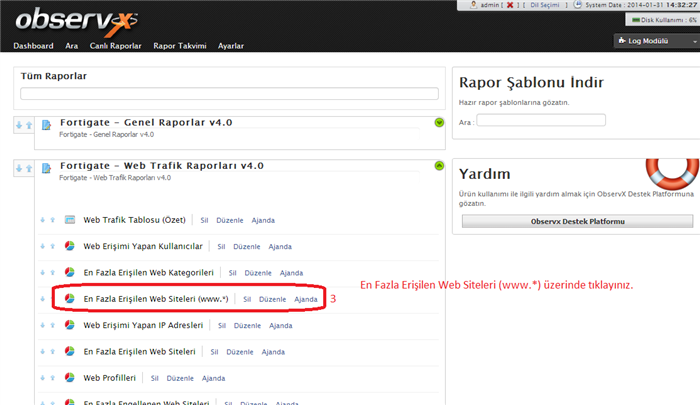The width and height of the screenshot is (700, 405).
Task: Open the Log Modülü dropdown
Action: pos(657,41)
